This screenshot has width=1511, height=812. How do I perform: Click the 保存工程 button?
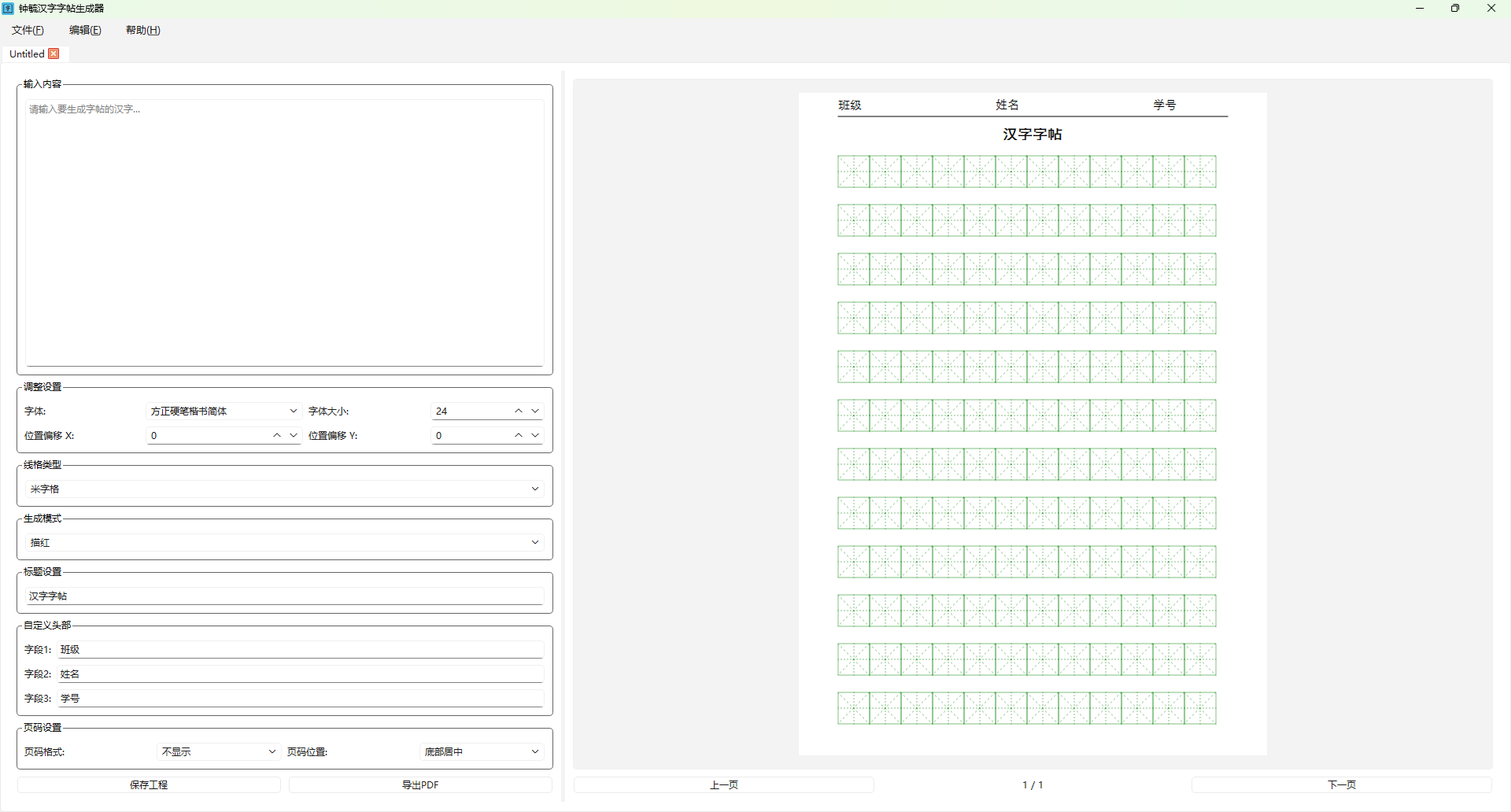tap(149, 784)
